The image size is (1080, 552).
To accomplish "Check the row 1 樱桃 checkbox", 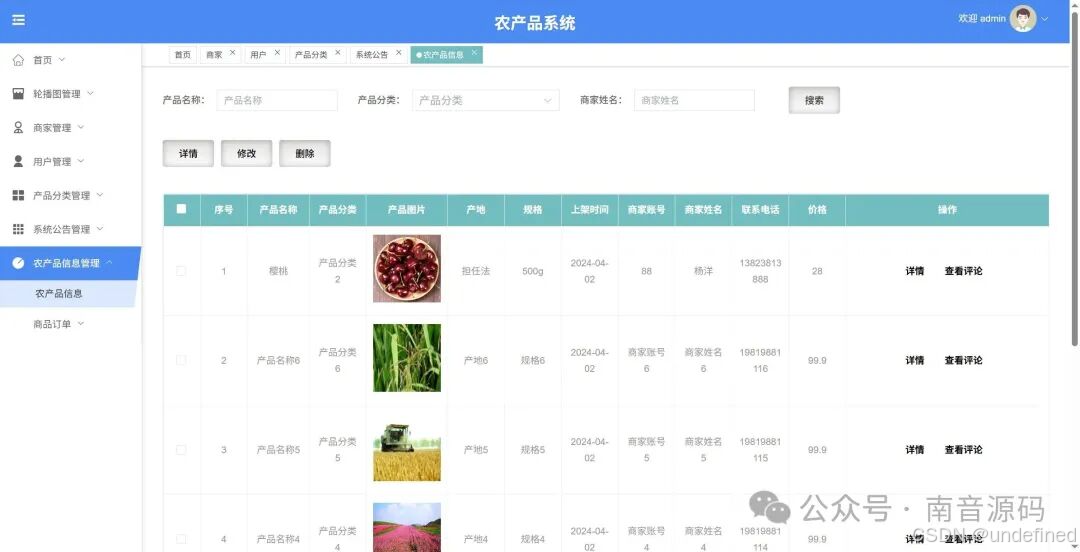I will click(181, 271).
